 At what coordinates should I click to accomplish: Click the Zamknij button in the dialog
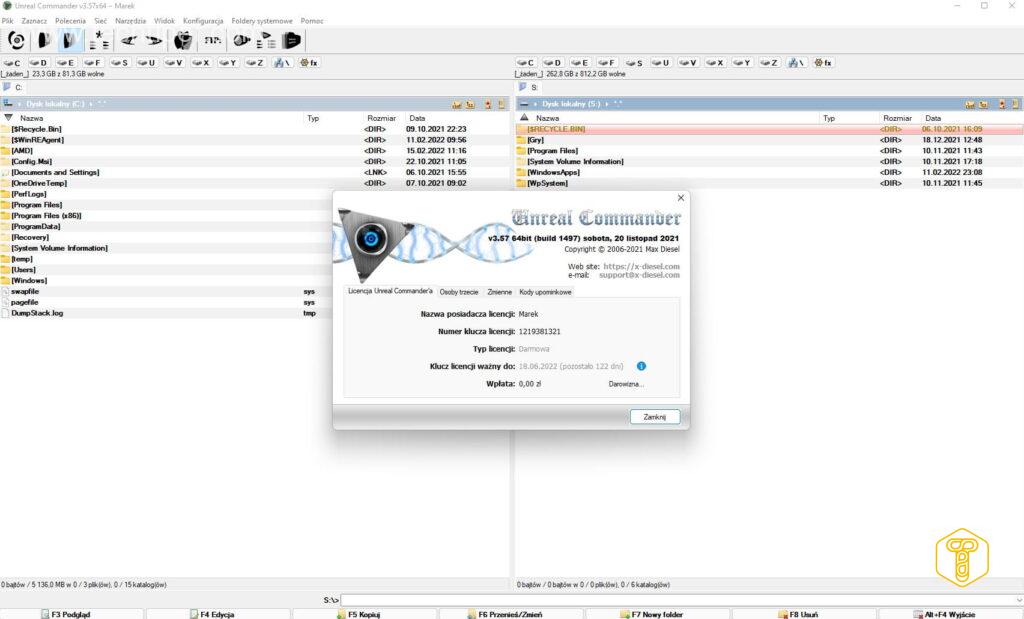[655, 417]
